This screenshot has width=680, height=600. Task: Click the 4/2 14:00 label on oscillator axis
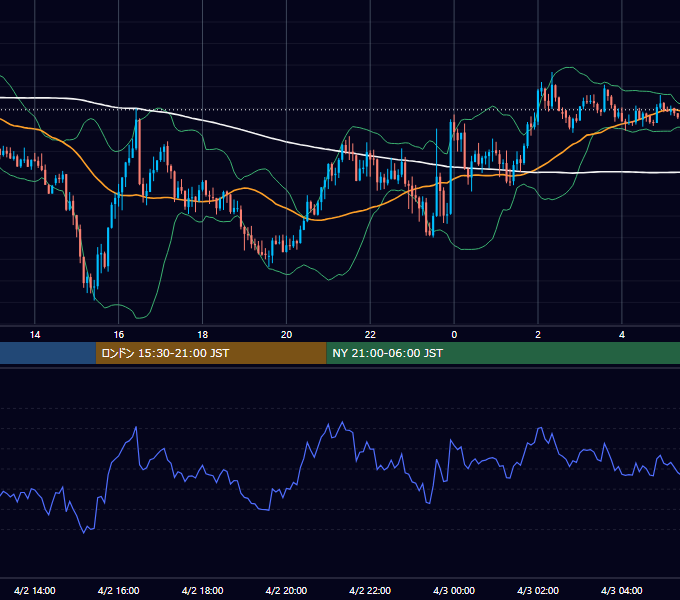coord(35,590)
